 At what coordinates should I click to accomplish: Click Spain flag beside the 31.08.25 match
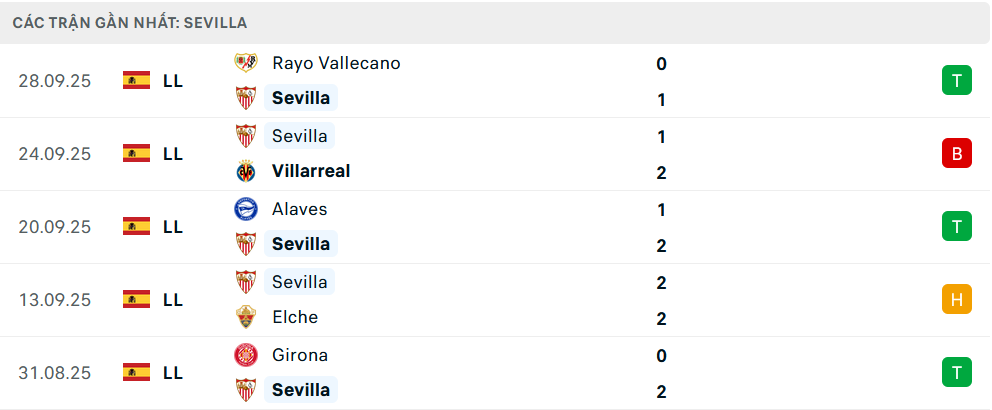[136, 372]
